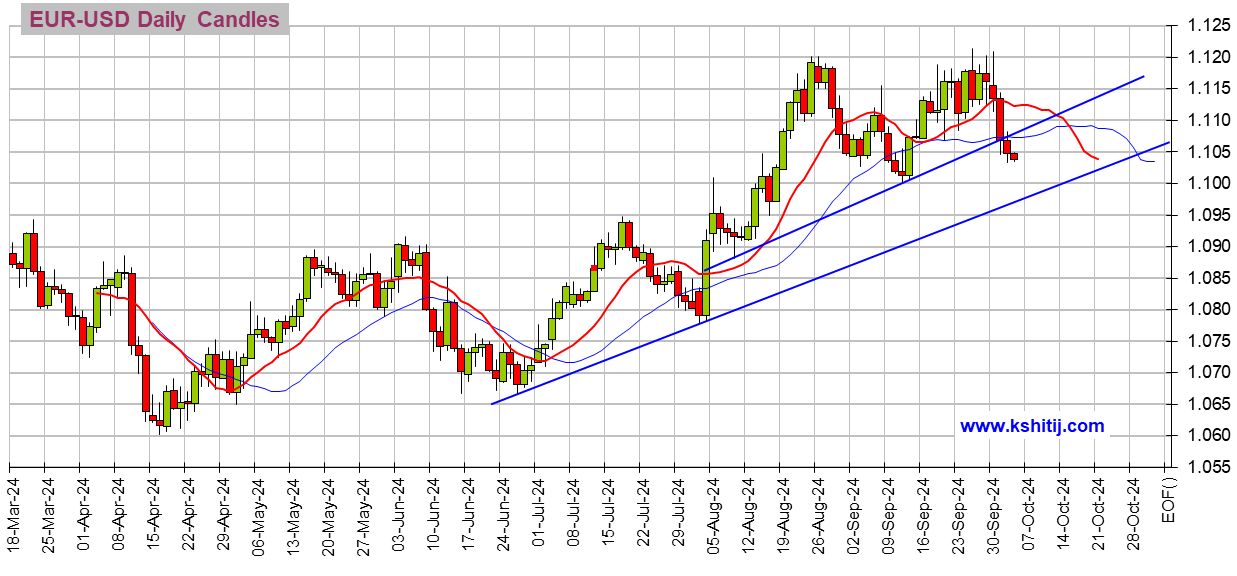
Task: Click the EUR-USD Daily Candles title label
Action: point(154,19)
